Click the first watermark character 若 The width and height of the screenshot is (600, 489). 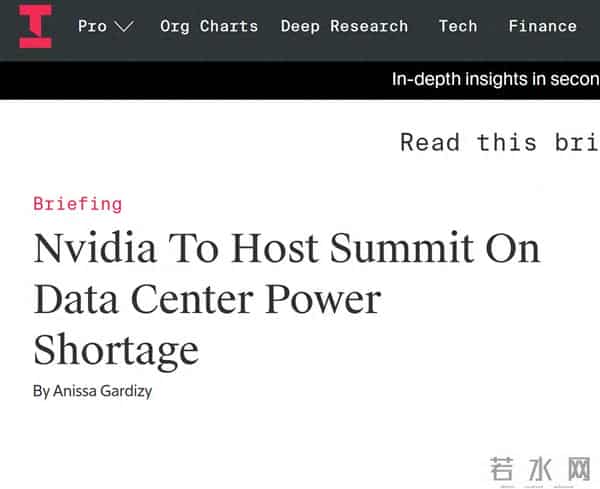[502, 469]
